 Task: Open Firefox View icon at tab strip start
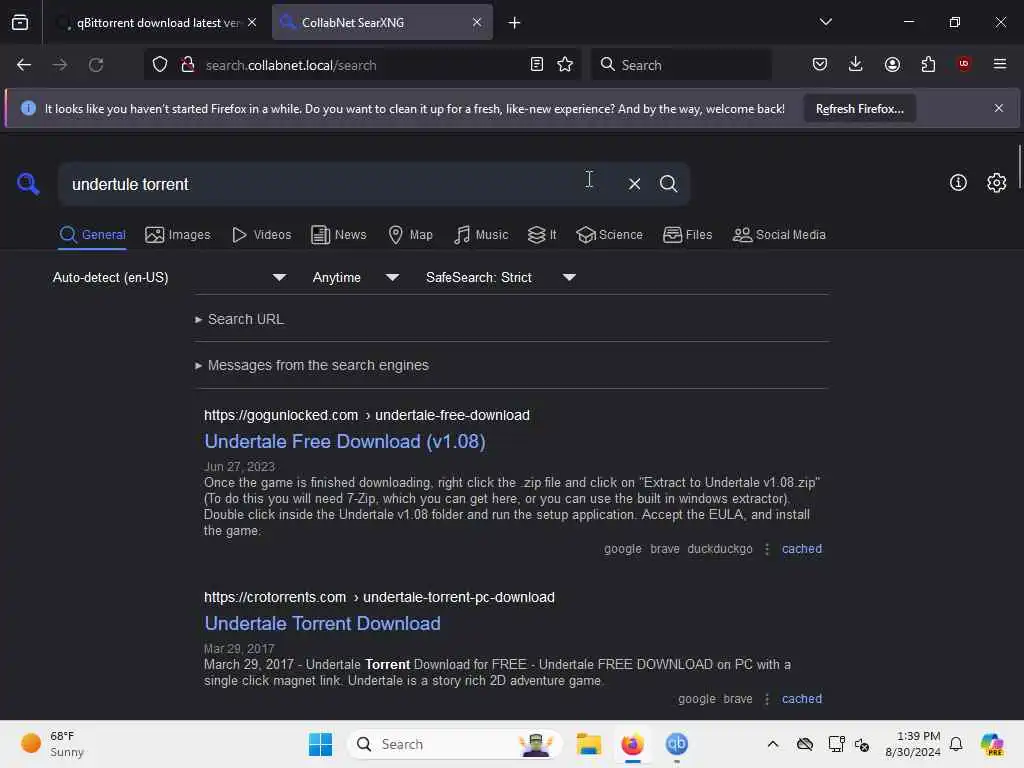click(20, 23)
